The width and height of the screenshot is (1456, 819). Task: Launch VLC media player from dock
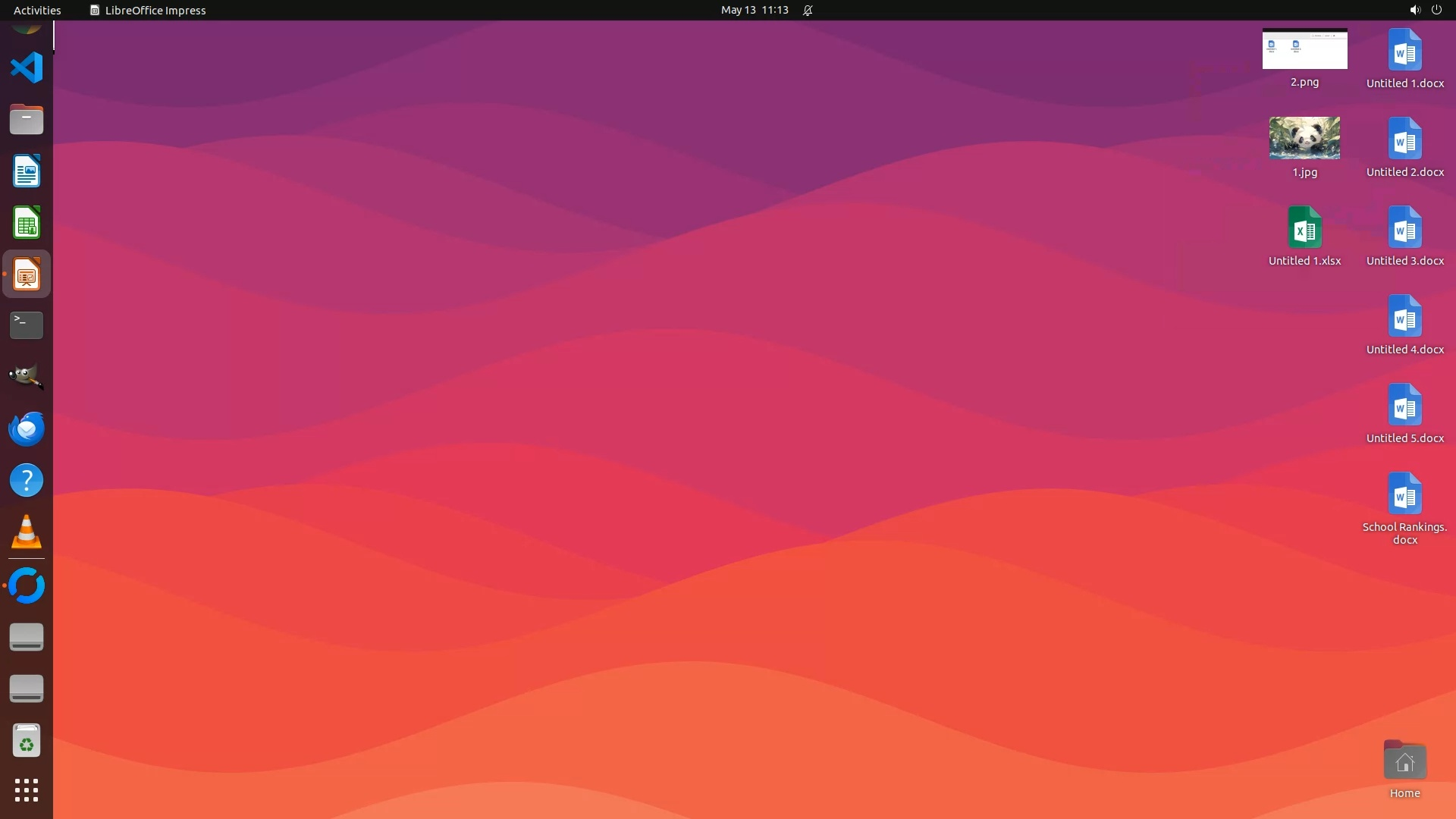[27, 532]
